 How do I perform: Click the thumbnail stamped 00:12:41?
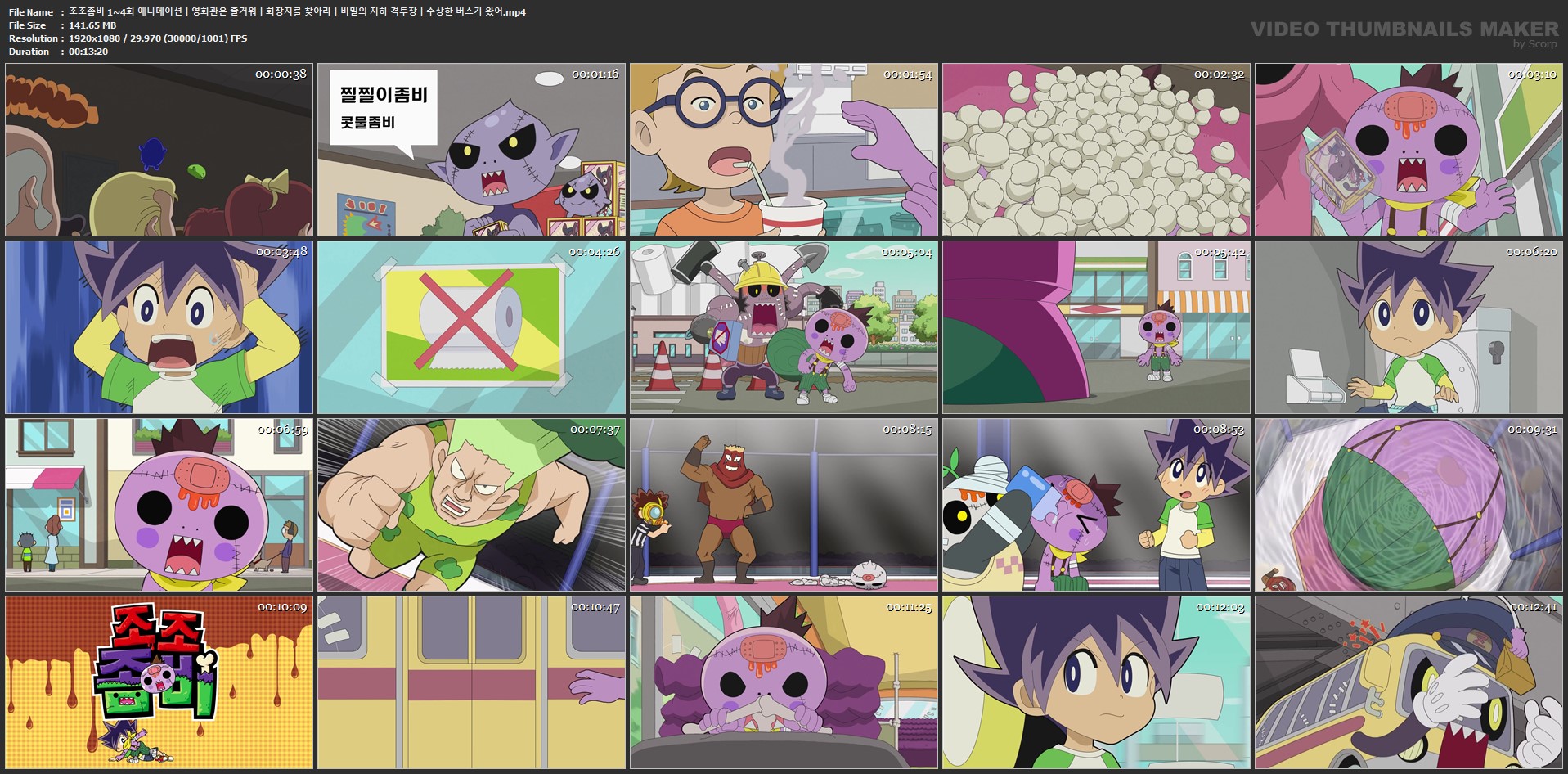point(1409,682)
